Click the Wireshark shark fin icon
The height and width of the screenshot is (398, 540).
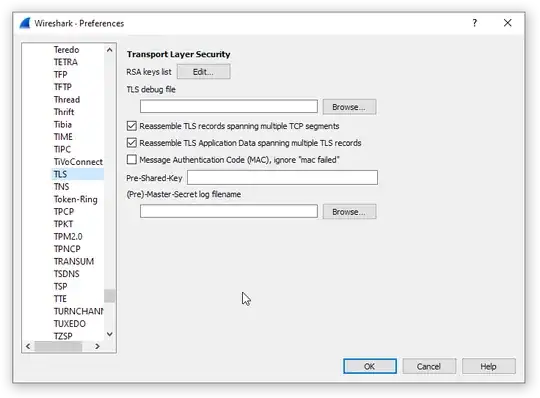(25, 23)
